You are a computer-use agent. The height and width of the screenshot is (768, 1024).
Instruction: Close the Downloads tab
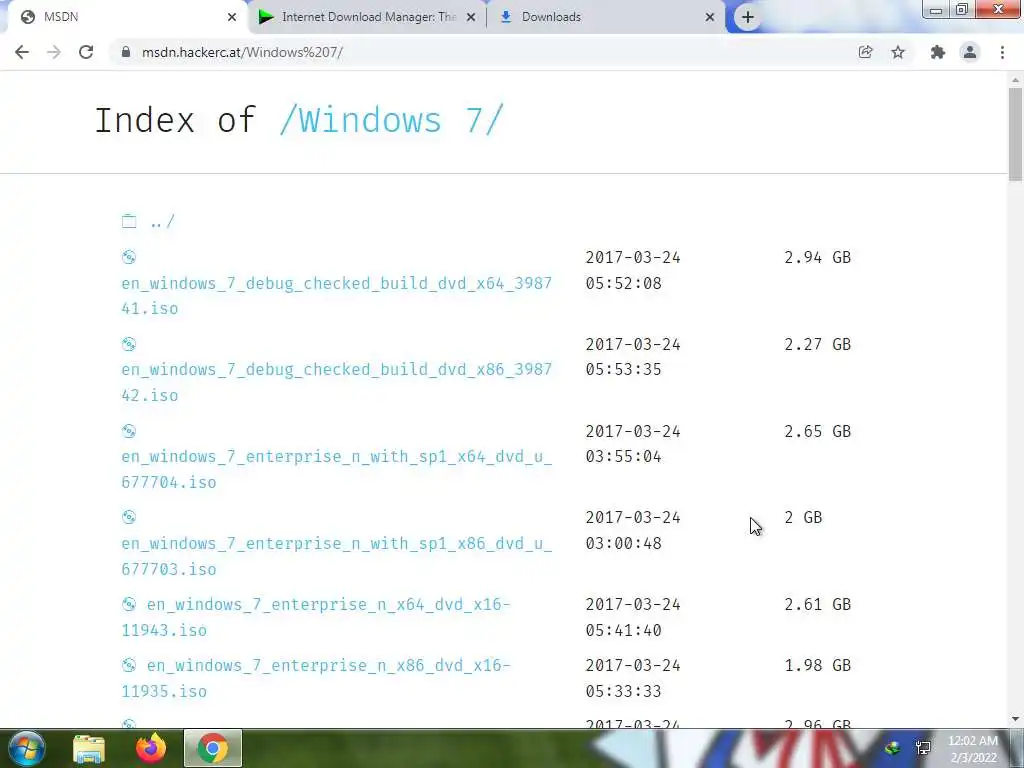pos(710,17)
